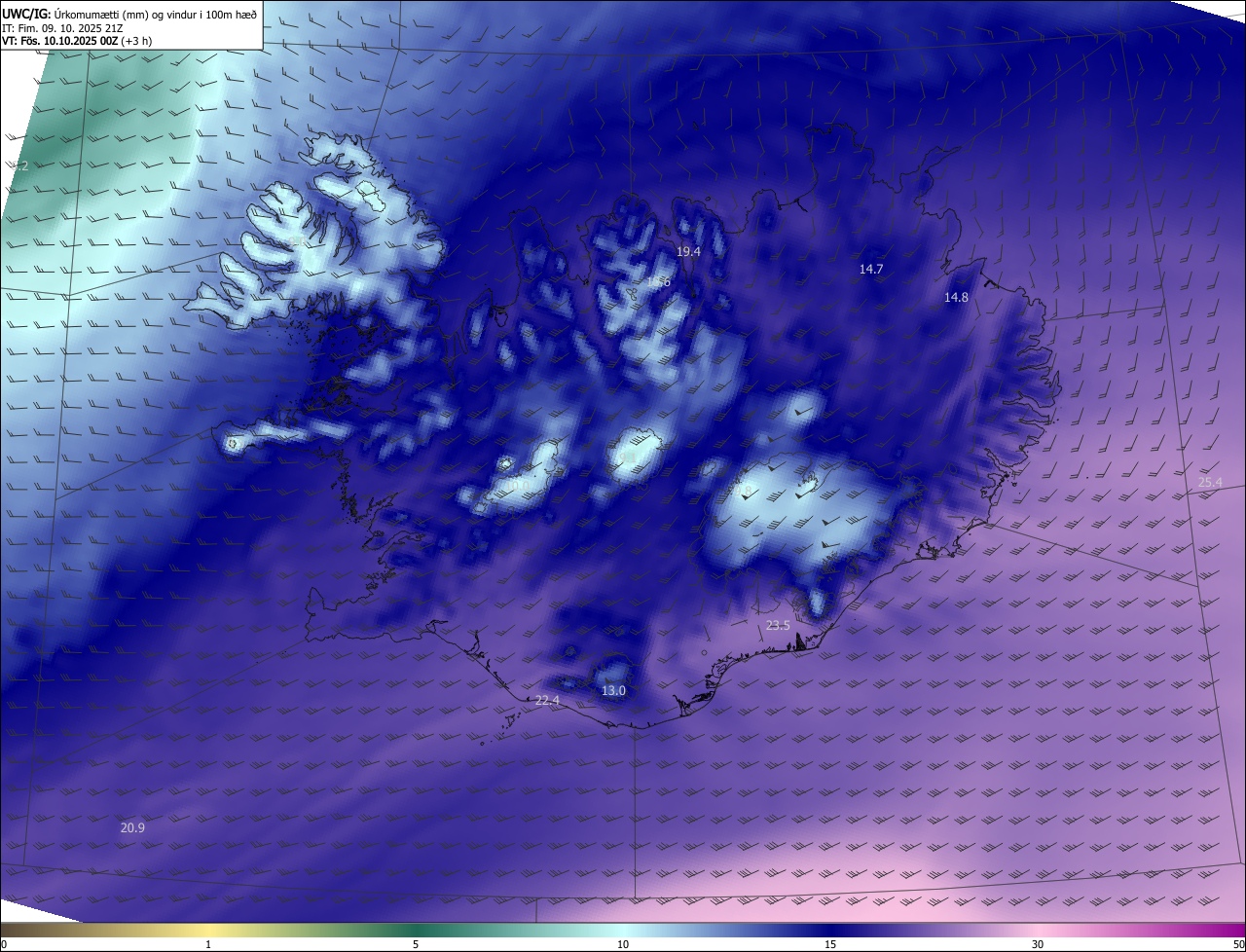Image resolution: width=1246 pixels, height=952 pixels.
Task: Select the 20.9 value in the southwest ocean
Action: pyautogui.click(x=132, y=827)
